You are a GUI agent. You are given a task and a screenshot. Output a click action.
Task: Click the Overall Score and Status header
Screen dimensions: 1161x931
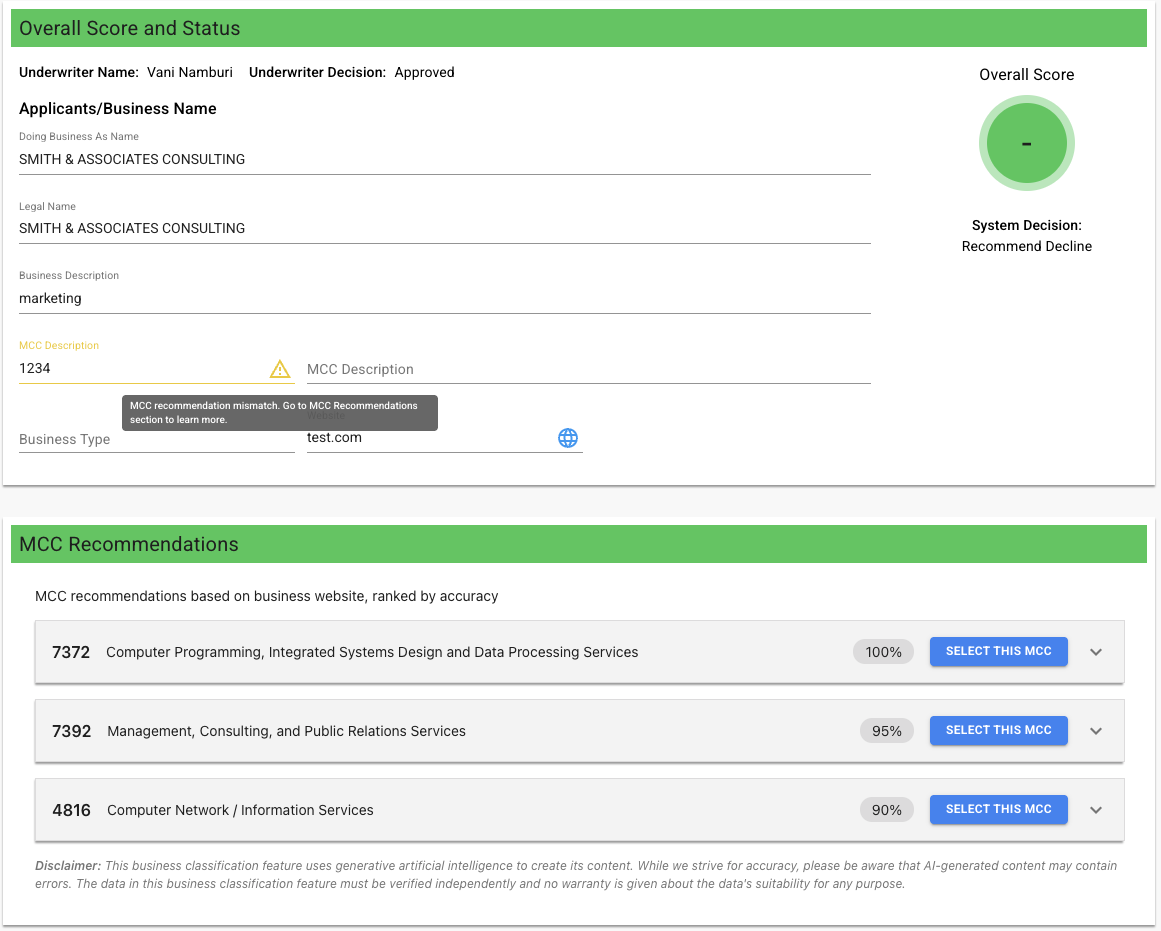click(579, 28)
